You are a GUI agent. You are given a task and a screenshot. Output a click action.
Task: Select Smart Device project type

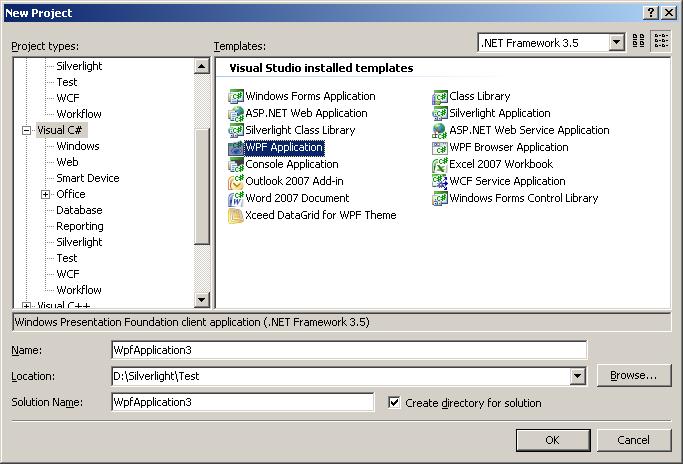point(88,178)
